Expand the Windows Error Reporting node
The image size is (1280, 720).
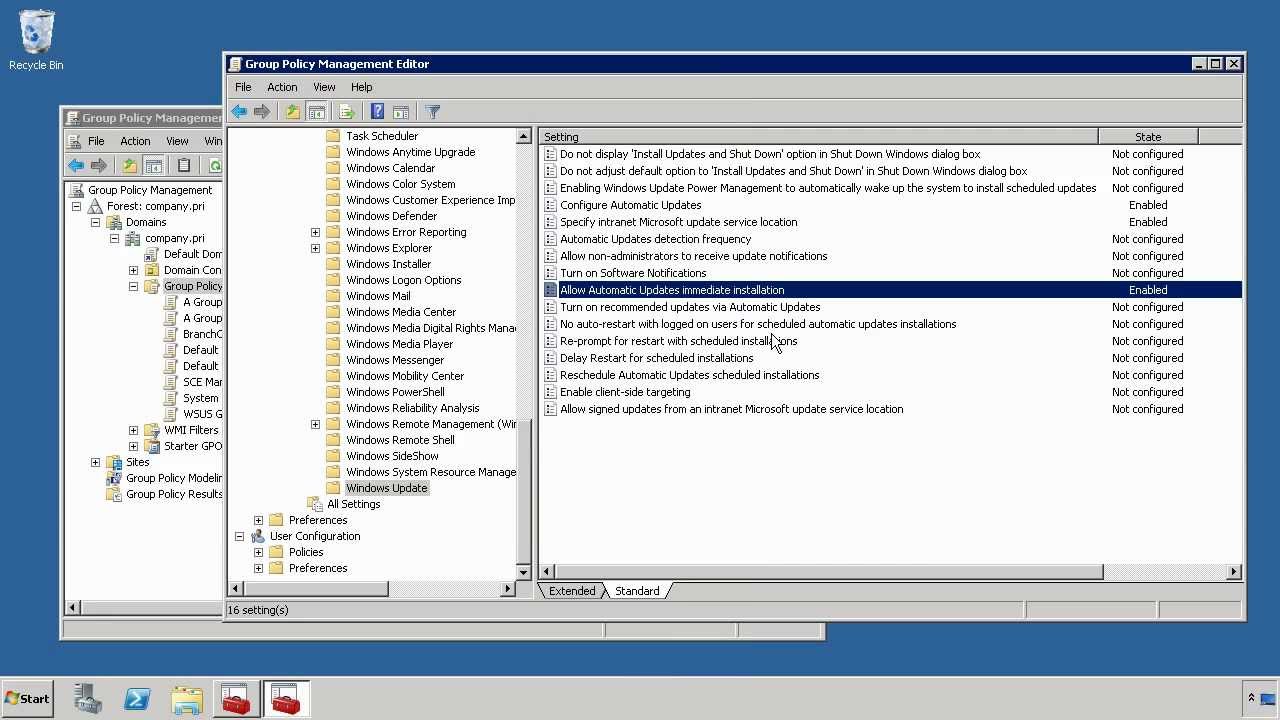click(315, 232)
